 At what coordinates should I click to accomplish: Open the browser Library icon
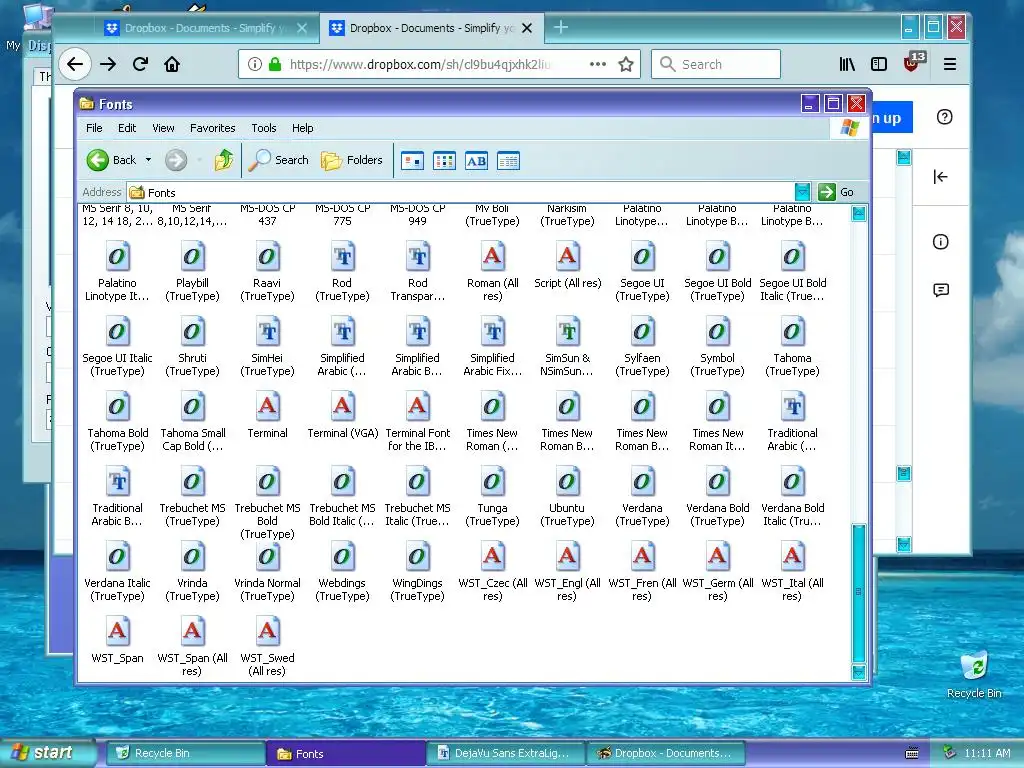tap(847, 64)
